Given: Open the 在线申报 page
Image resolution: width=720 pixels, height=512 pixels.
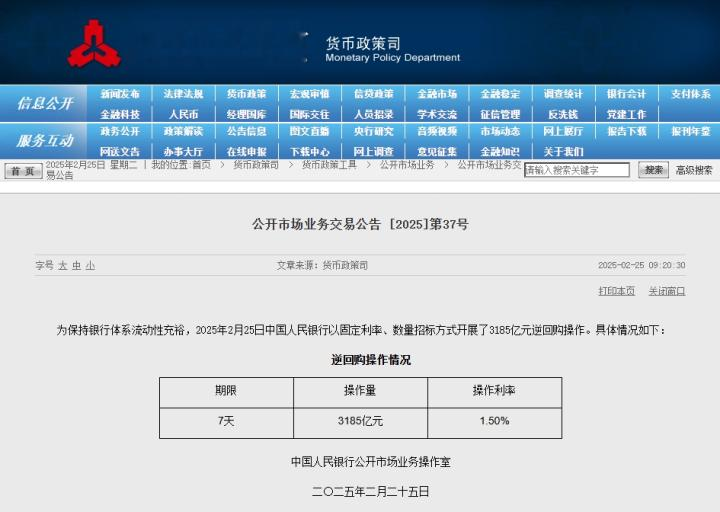Looking at the screenshot, I should pyautogui.click(x=247, y=152).
